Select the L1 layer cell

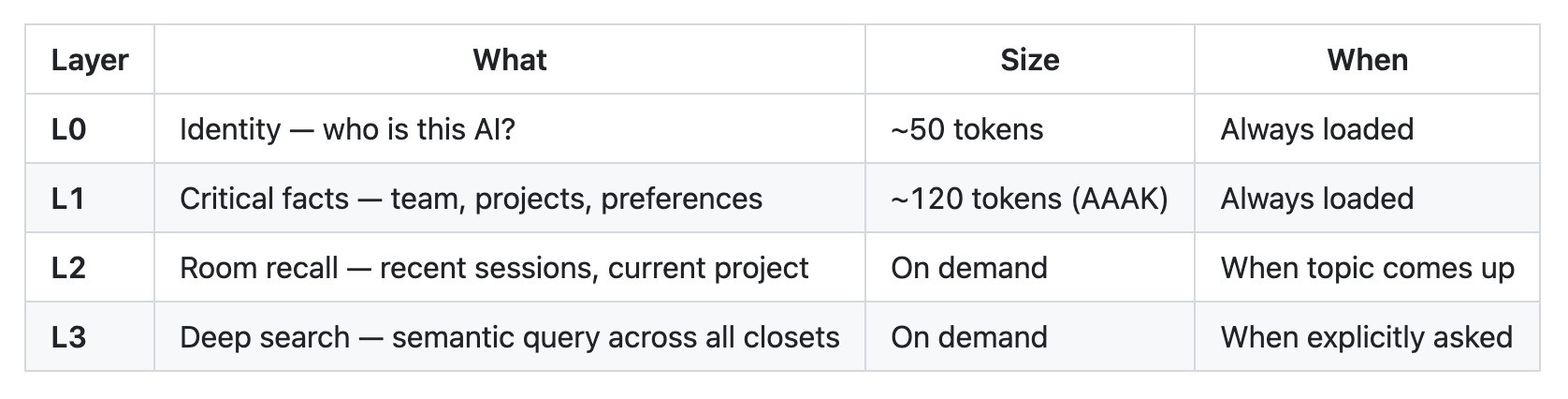69,199
